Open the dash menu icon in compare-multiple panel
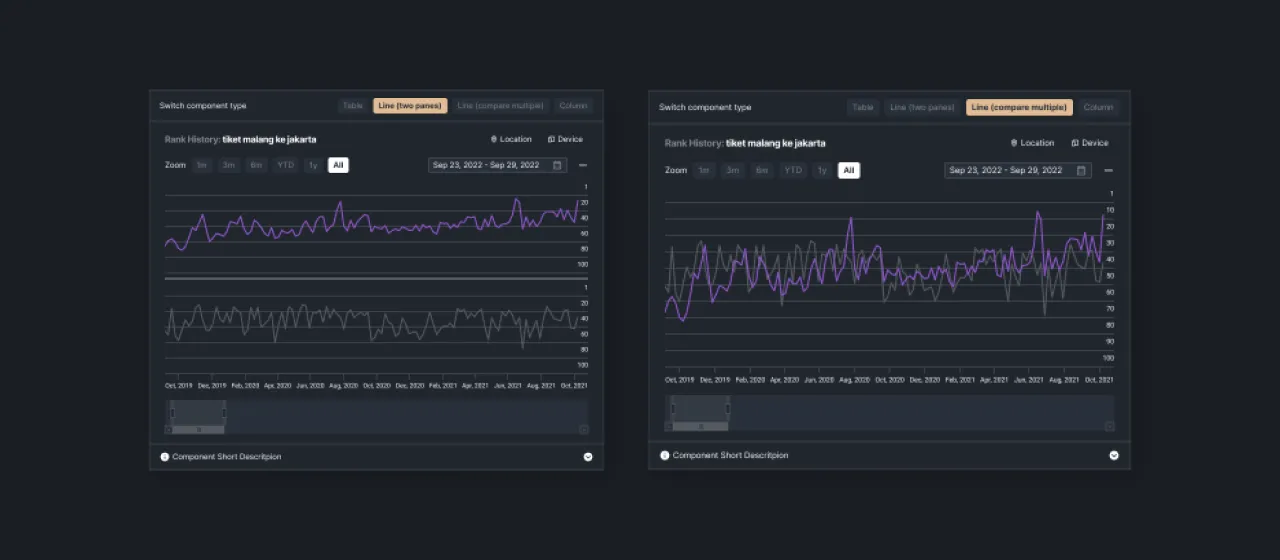This screenshot has width=1280, height=560. coord(1108,170)
